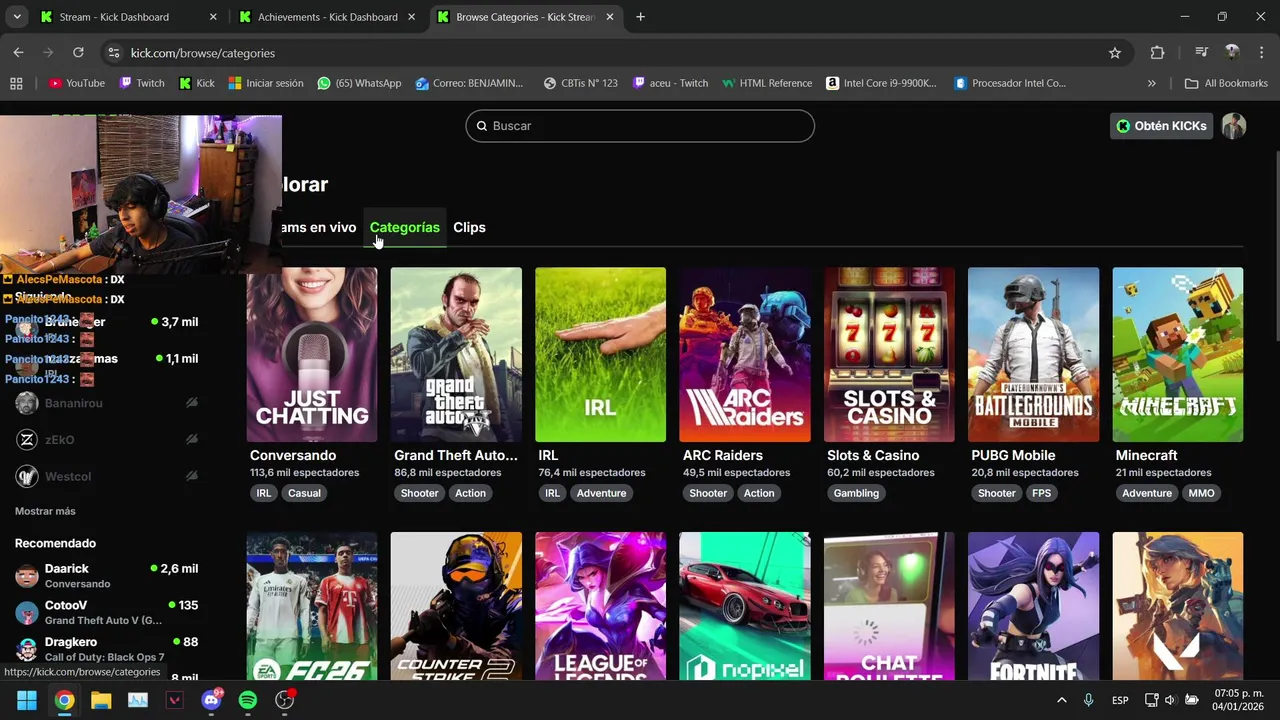Open Intel Core i9-9900K Amazon bookmark

tap(881, 83)
